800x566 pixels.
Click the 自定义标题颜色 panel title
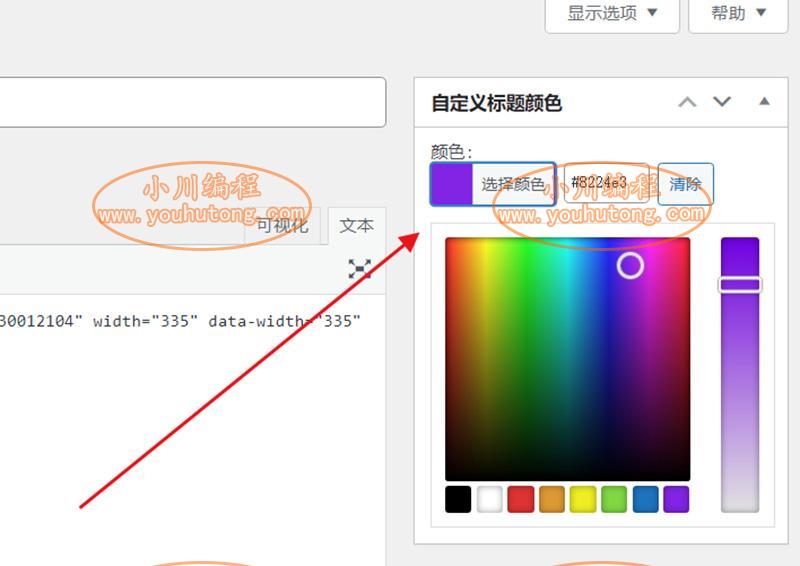tap(496, 103)
